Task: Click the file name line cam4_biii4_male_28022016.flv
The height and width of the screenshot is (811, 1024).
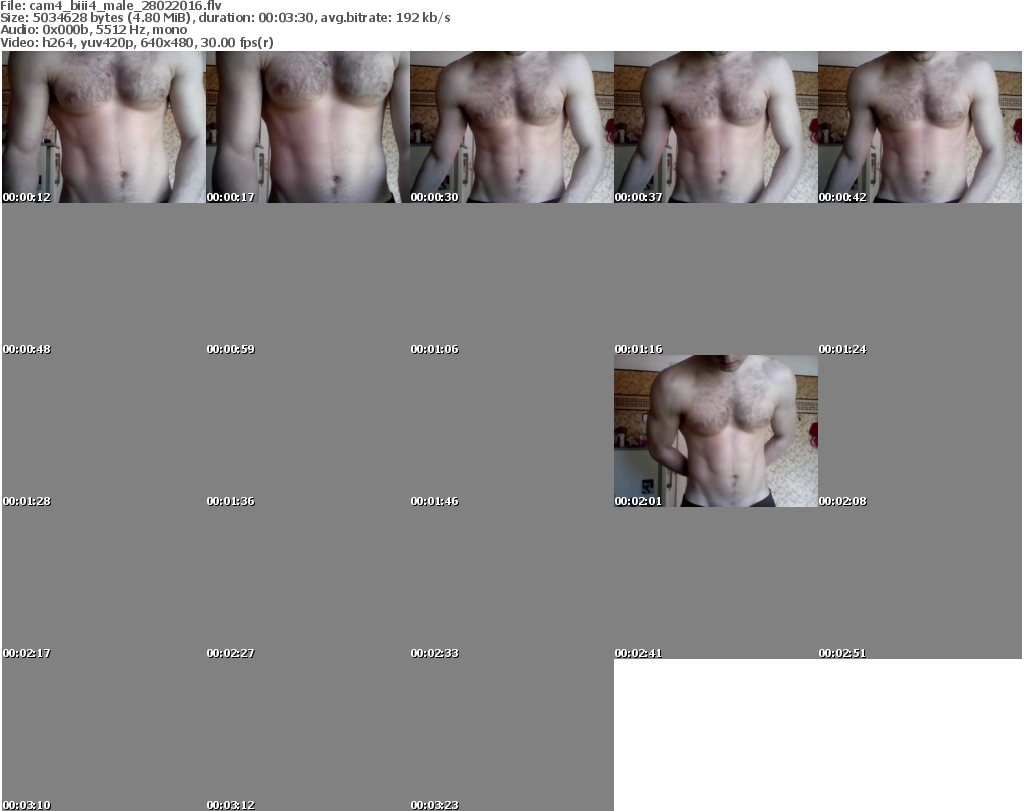Action: (x=111, y=6)
